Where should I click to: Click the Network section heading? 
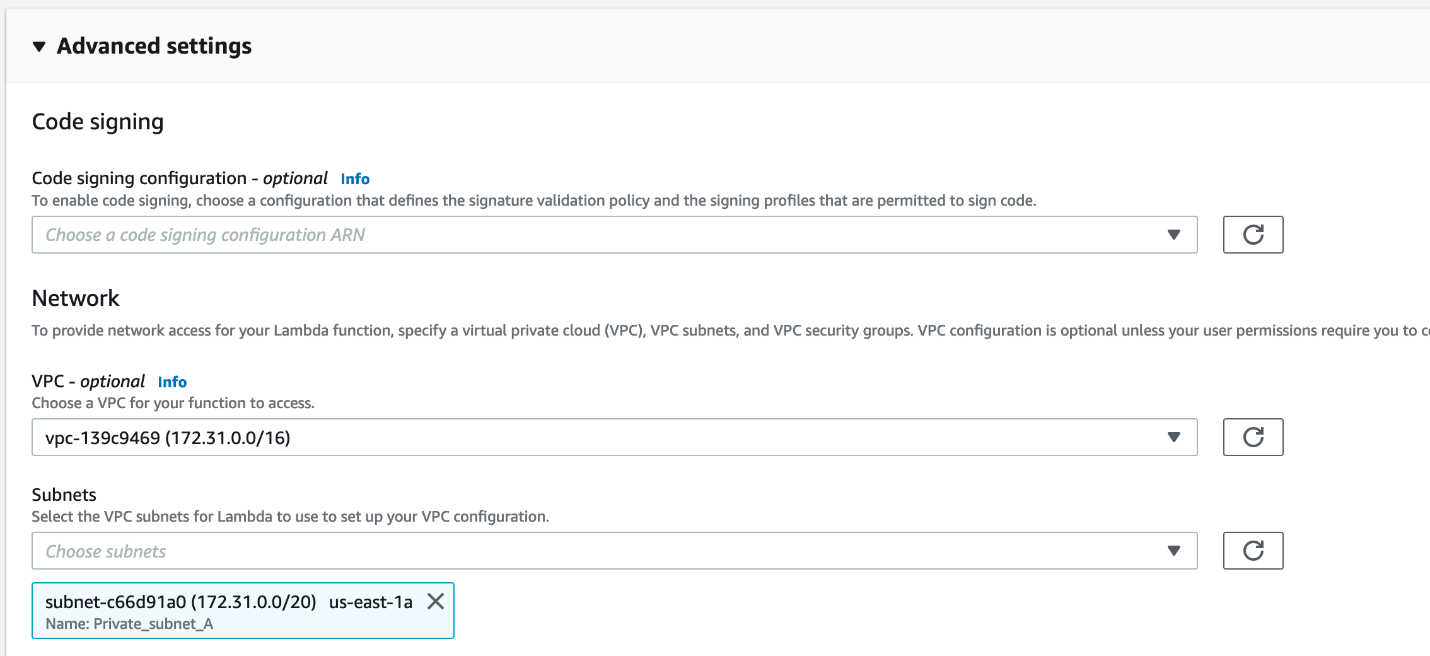[76, 298]
